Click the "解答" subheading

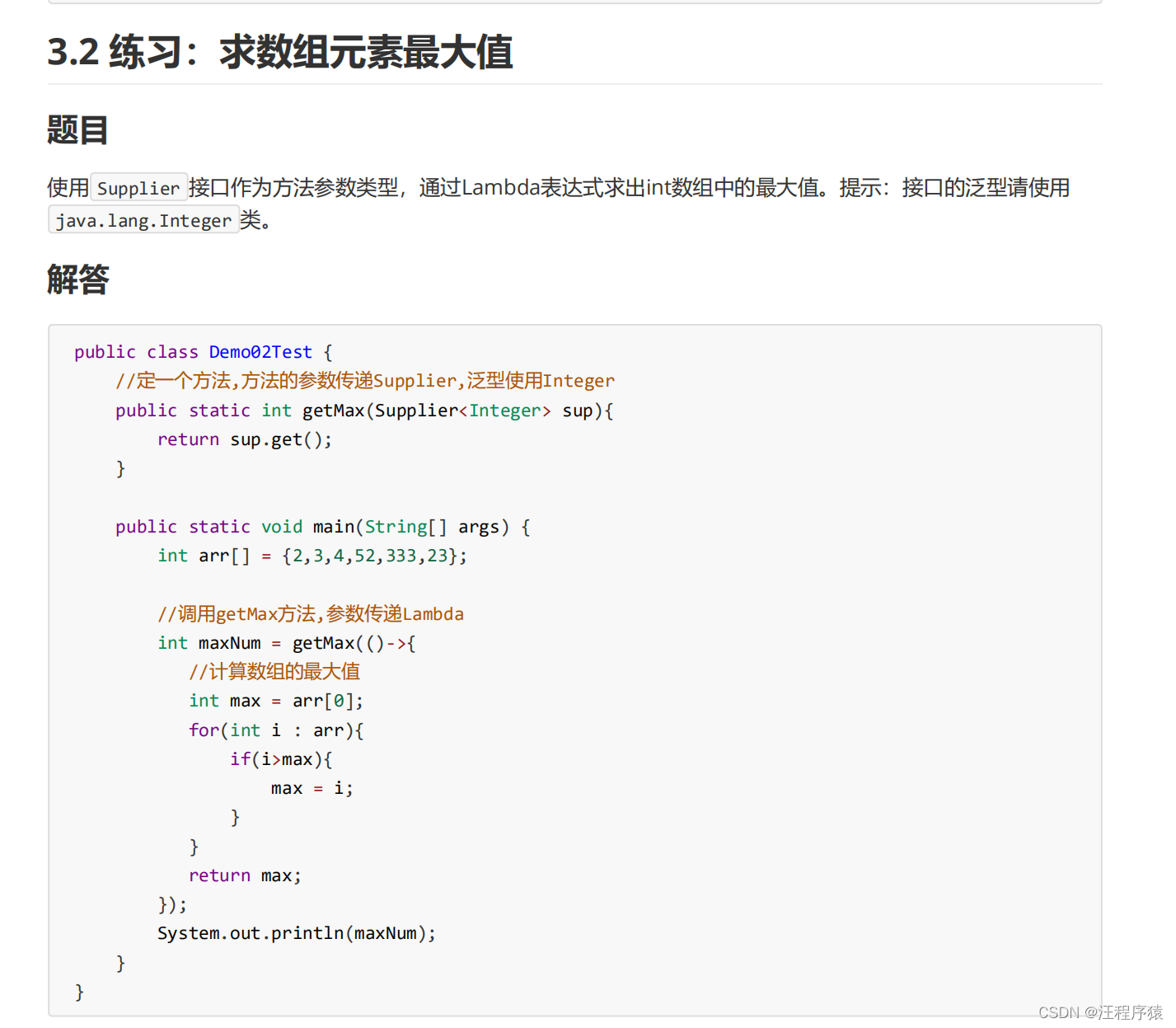pos(77,279)
